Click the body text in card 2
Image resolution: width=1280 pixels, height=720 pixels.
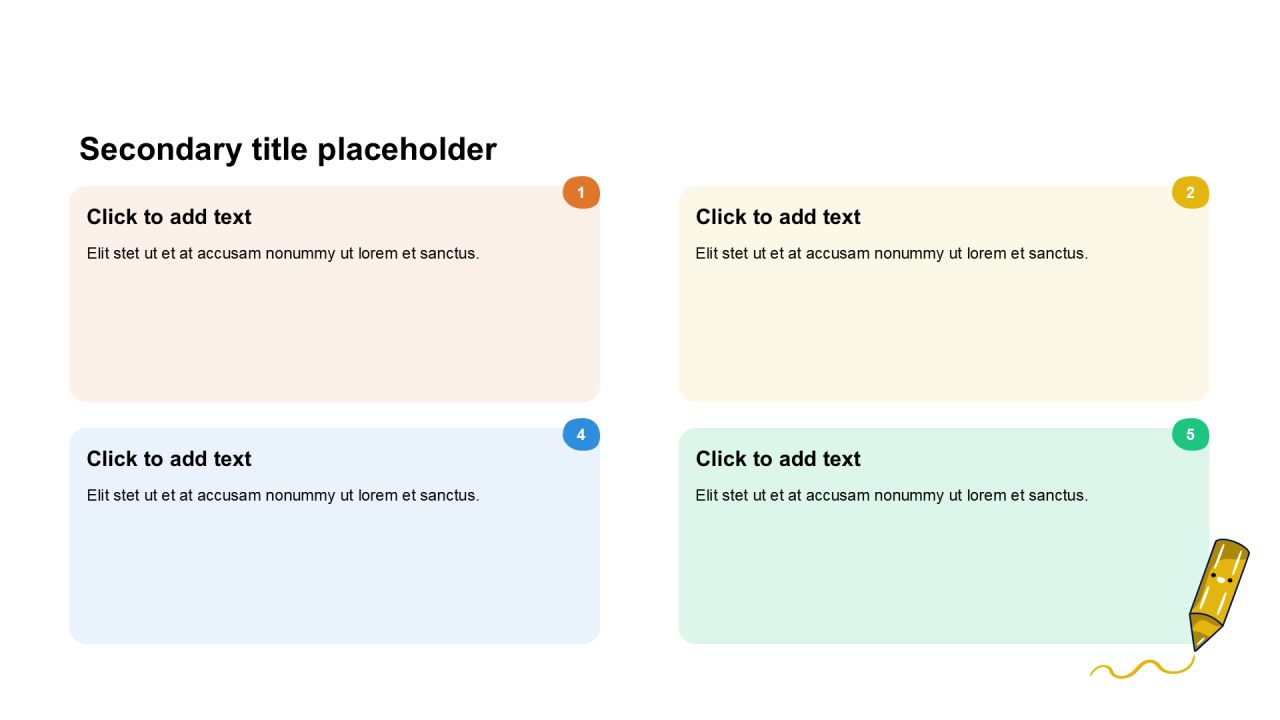tap(891, 254)
